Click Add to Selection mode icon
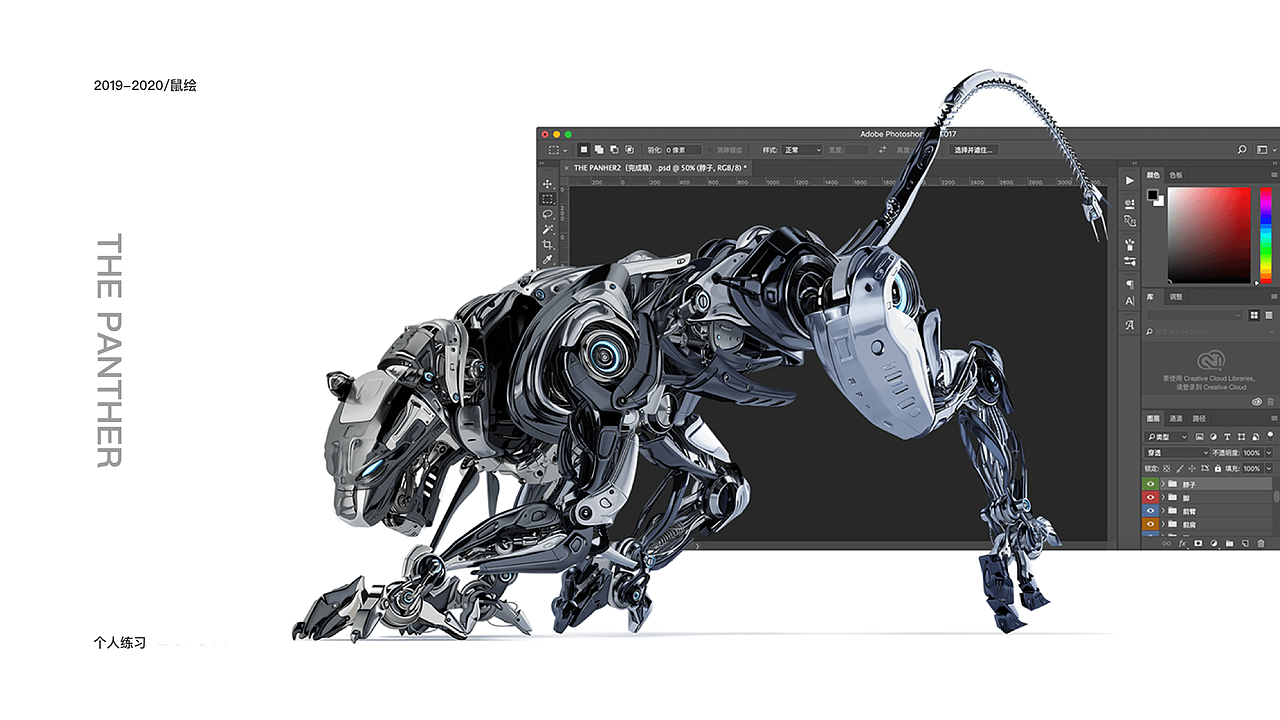The width and height of the screenshot is (1280, 720). pyautogui.click(x=598, y=149)
